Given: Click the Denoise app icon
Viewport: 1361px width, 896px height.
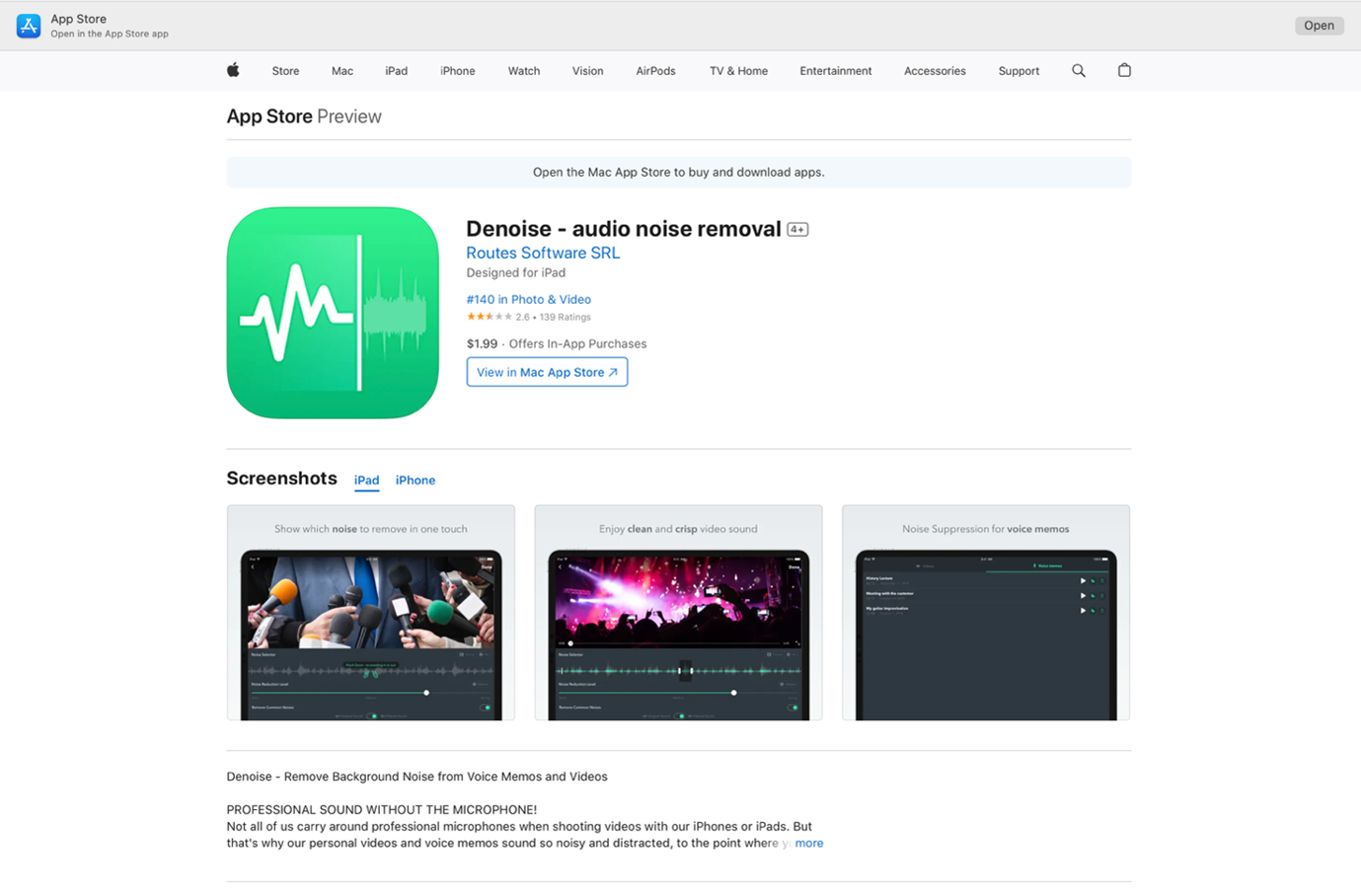Looking at the screenshot, I should point(333,313).
